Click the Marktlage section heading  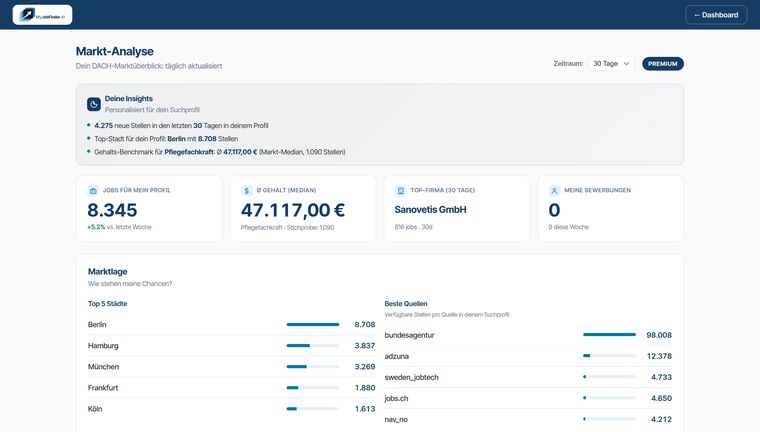click(108, 272)
